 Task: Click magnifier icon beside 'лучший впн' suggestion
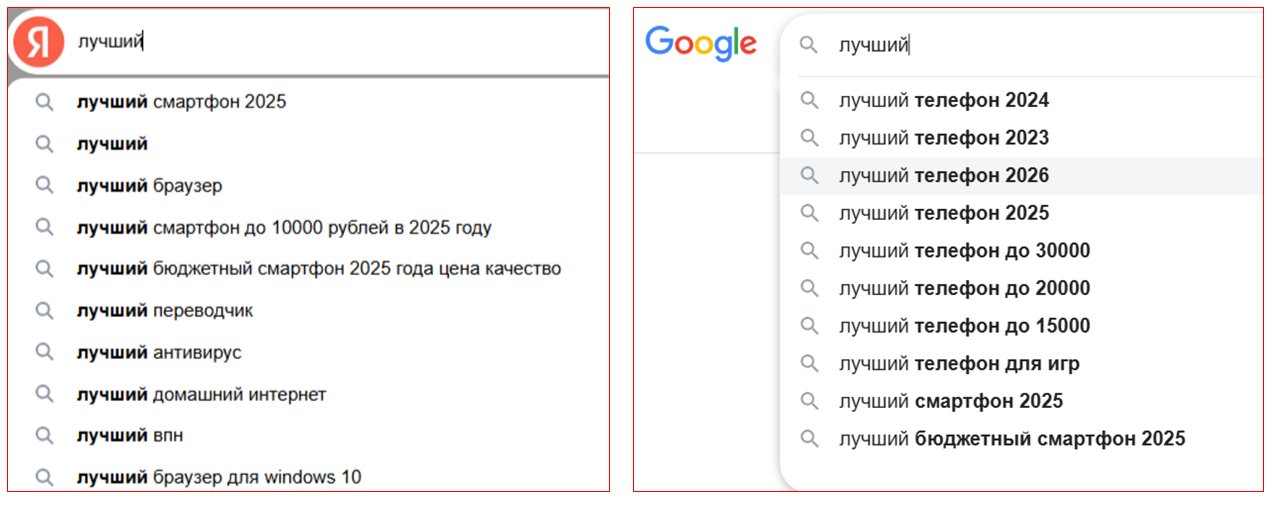(x=44, y=436)
